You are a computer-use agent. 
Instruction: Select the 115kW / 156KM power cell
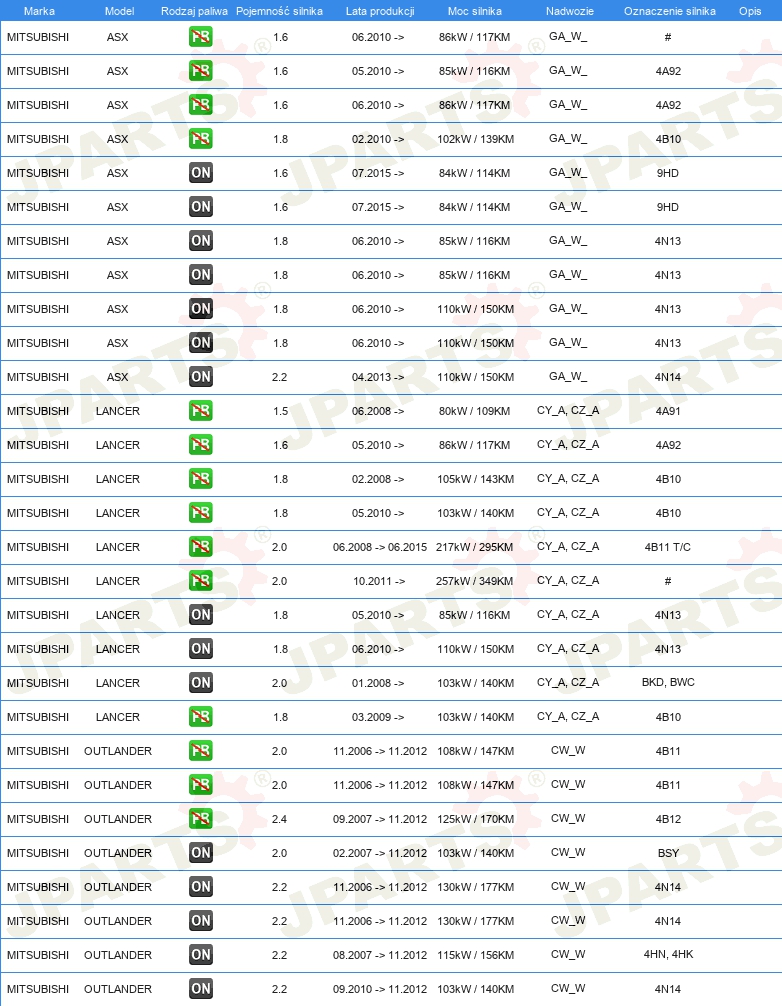(x=475, y=955)
